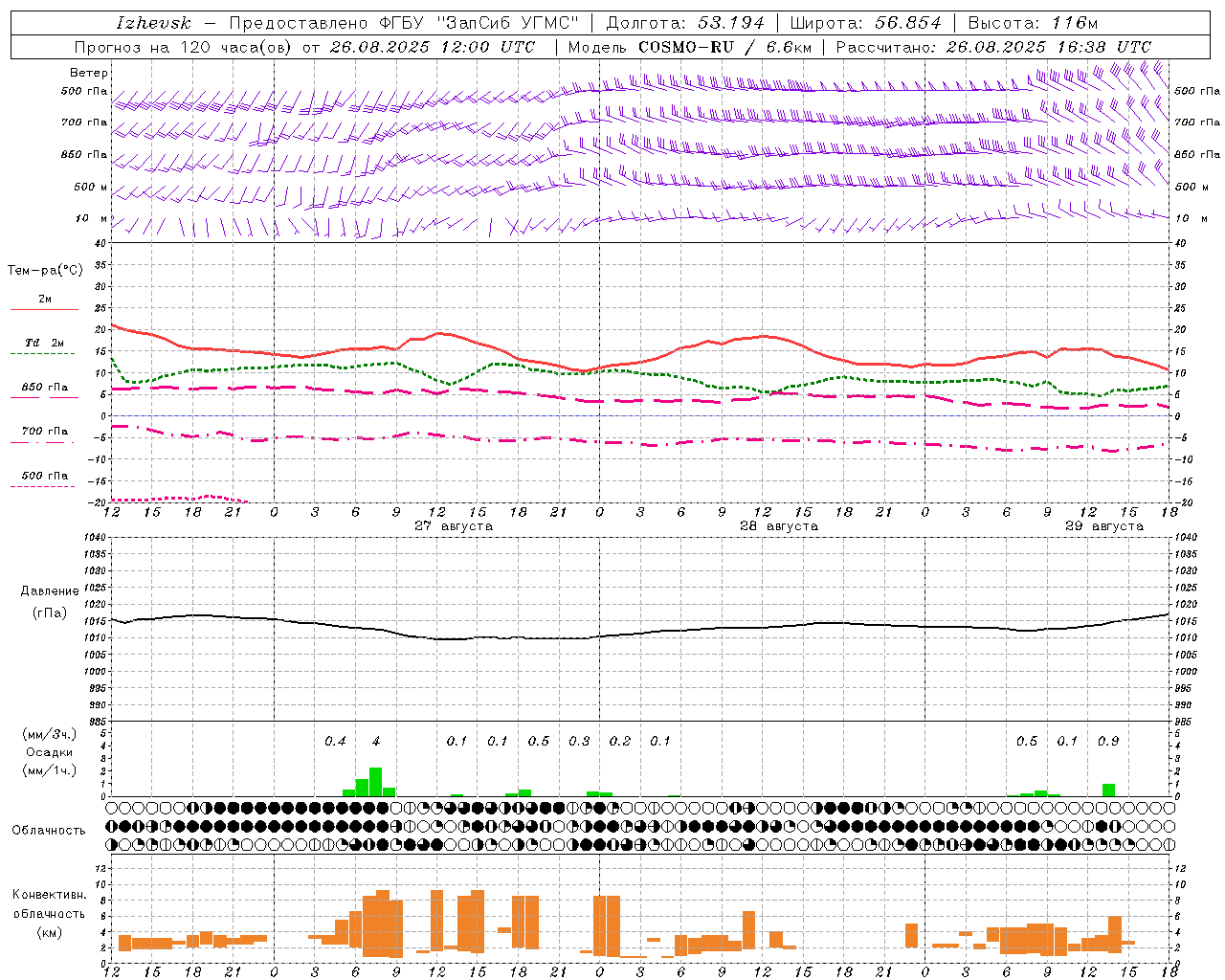Click the 'Давление' pressure panel label

pyautogui.click(x=50, y=591)
